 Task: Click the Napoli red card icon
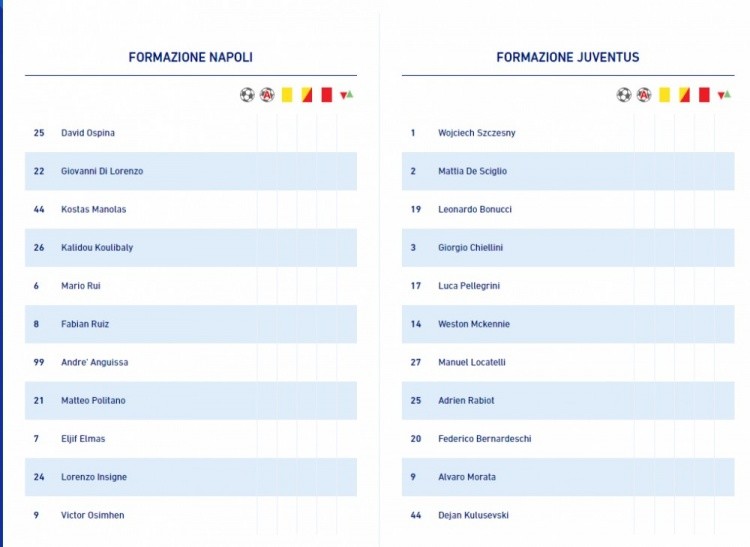coord(327,95)
